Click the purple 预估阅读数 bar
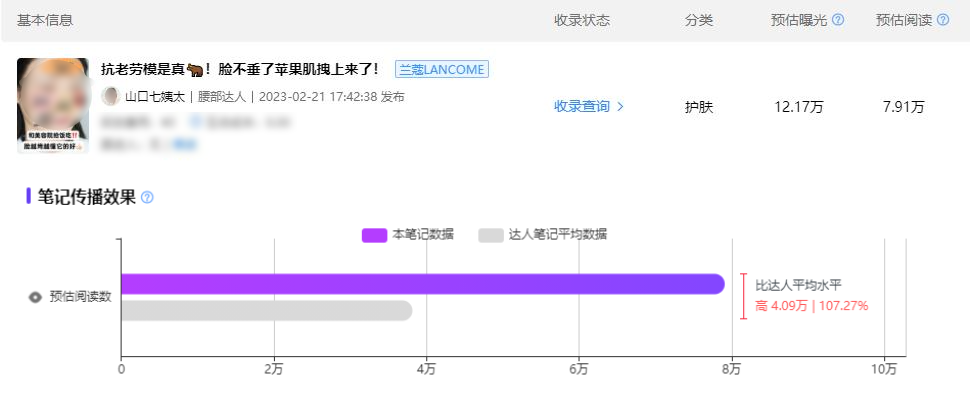 [x=423, y=284]
